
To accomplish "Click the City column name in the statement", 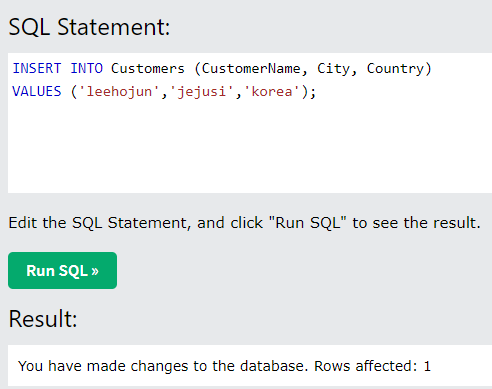I will tap(333, 69).
